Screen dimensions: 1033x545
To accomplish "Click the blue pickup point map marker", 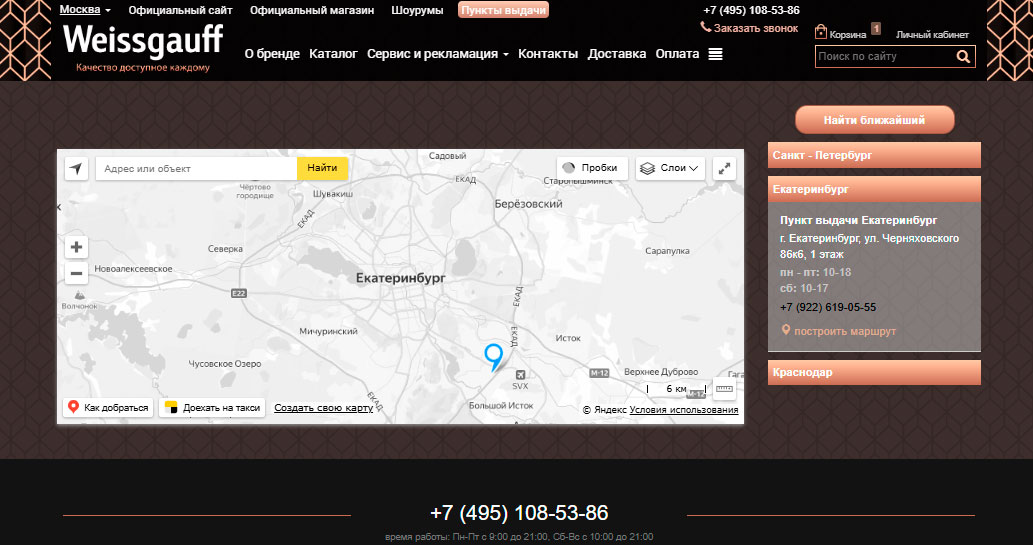I will pos(493,357).
